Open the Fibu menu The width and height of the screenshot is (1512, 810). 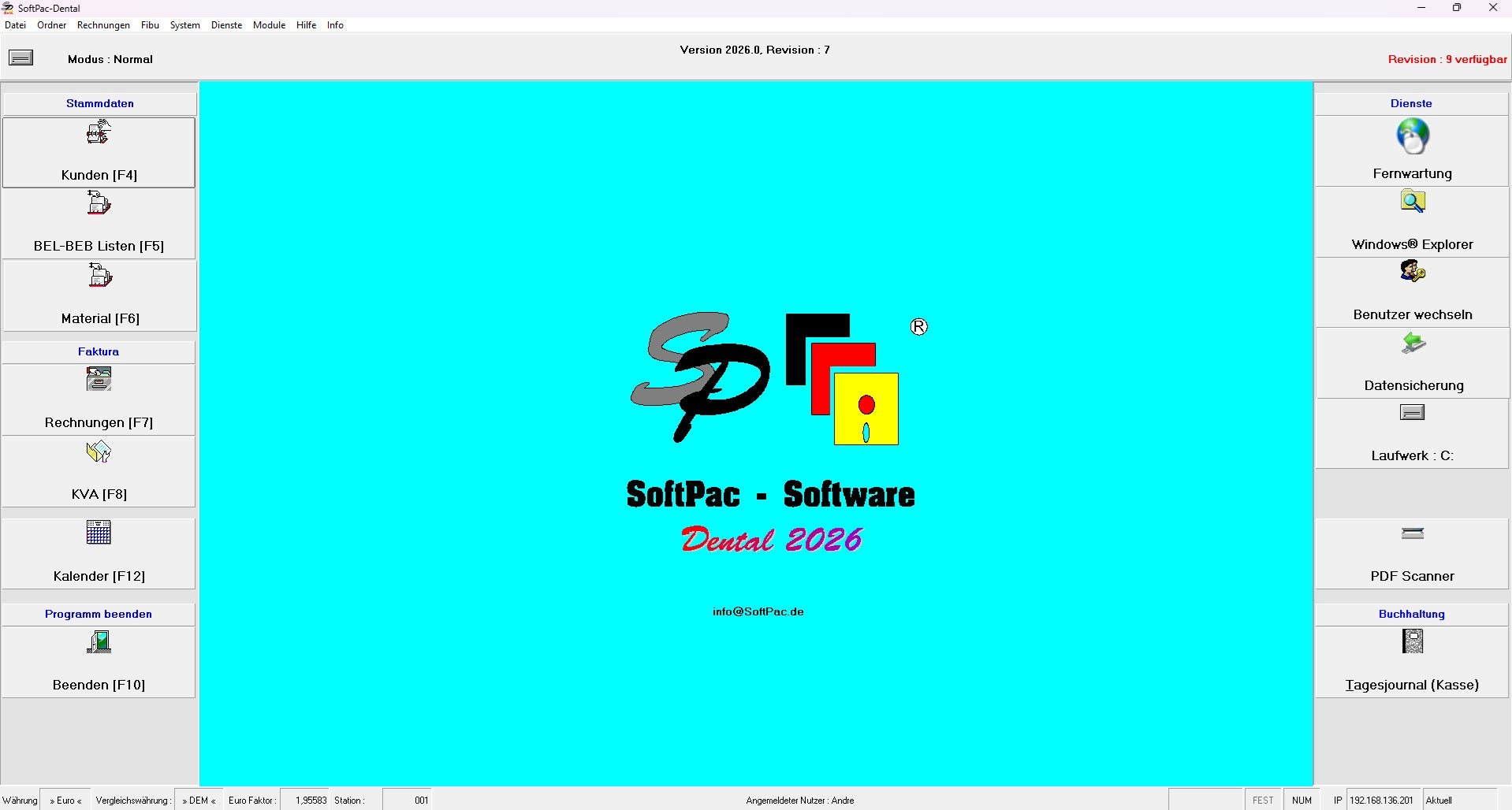[x=150, y=25]
